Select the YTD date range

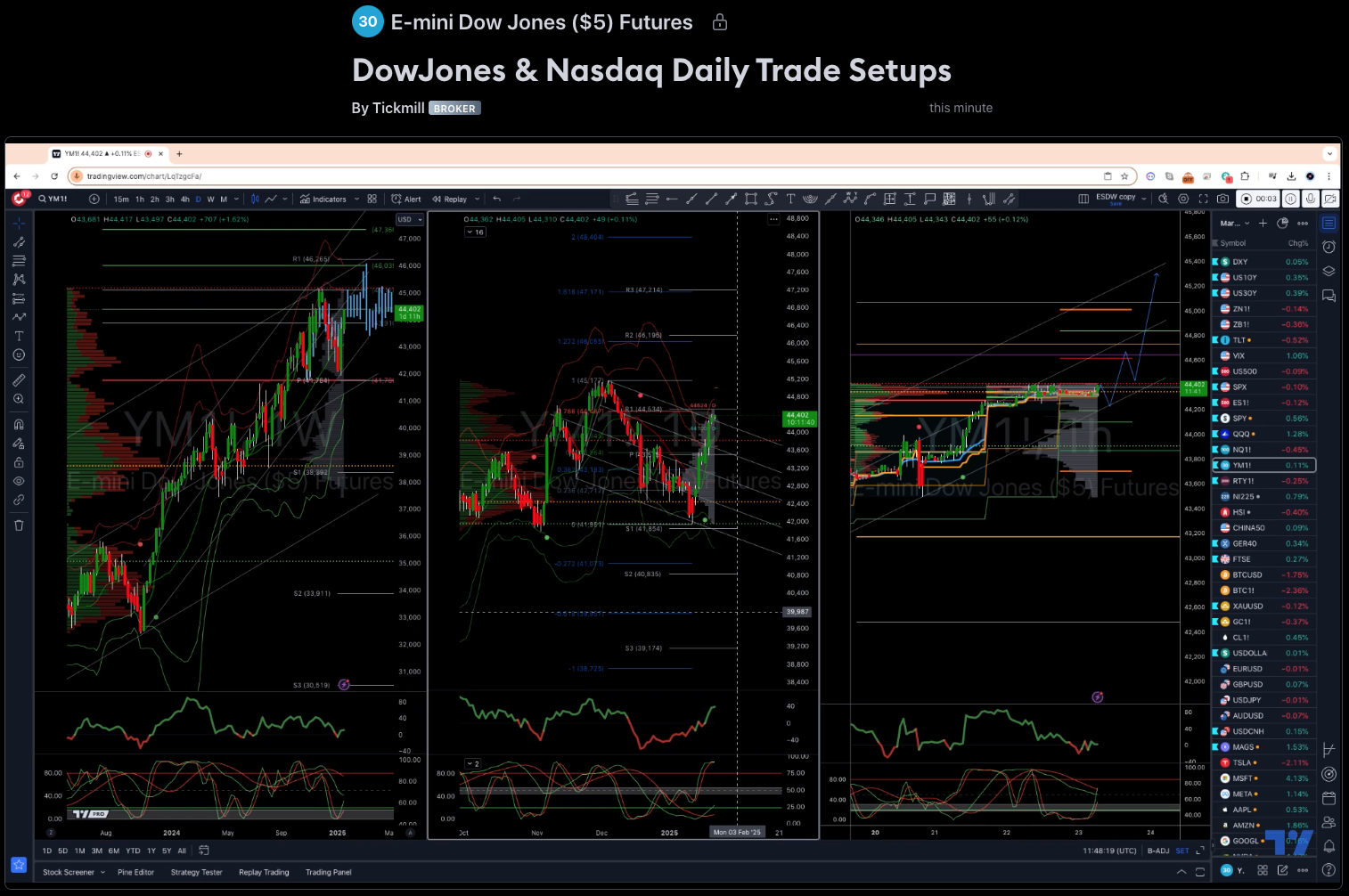133,851
